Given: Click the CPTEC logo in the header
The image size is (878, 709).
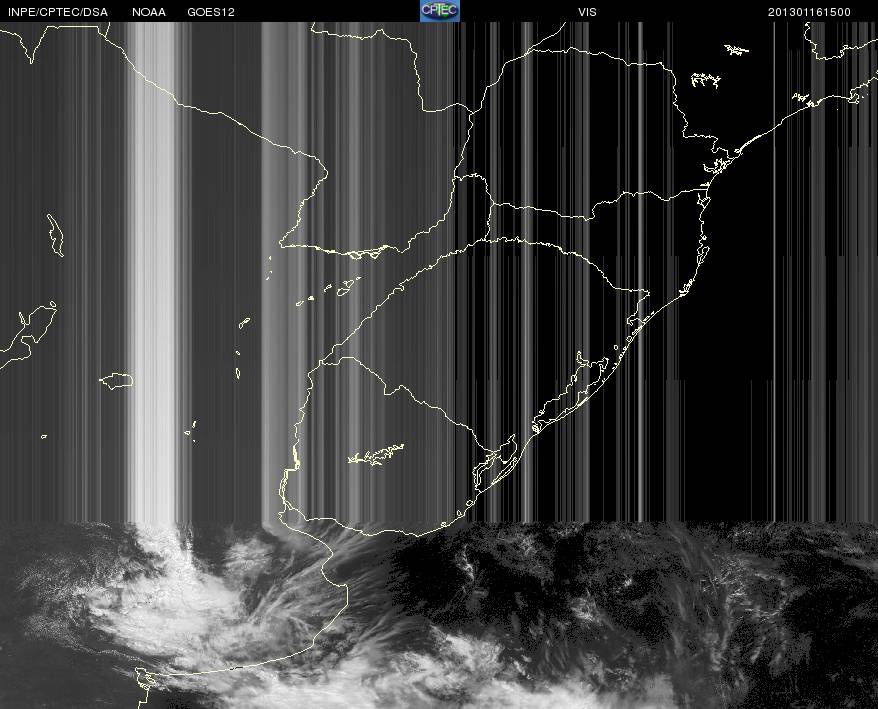Looking at the screenshot, I should [x=439, y=10].
